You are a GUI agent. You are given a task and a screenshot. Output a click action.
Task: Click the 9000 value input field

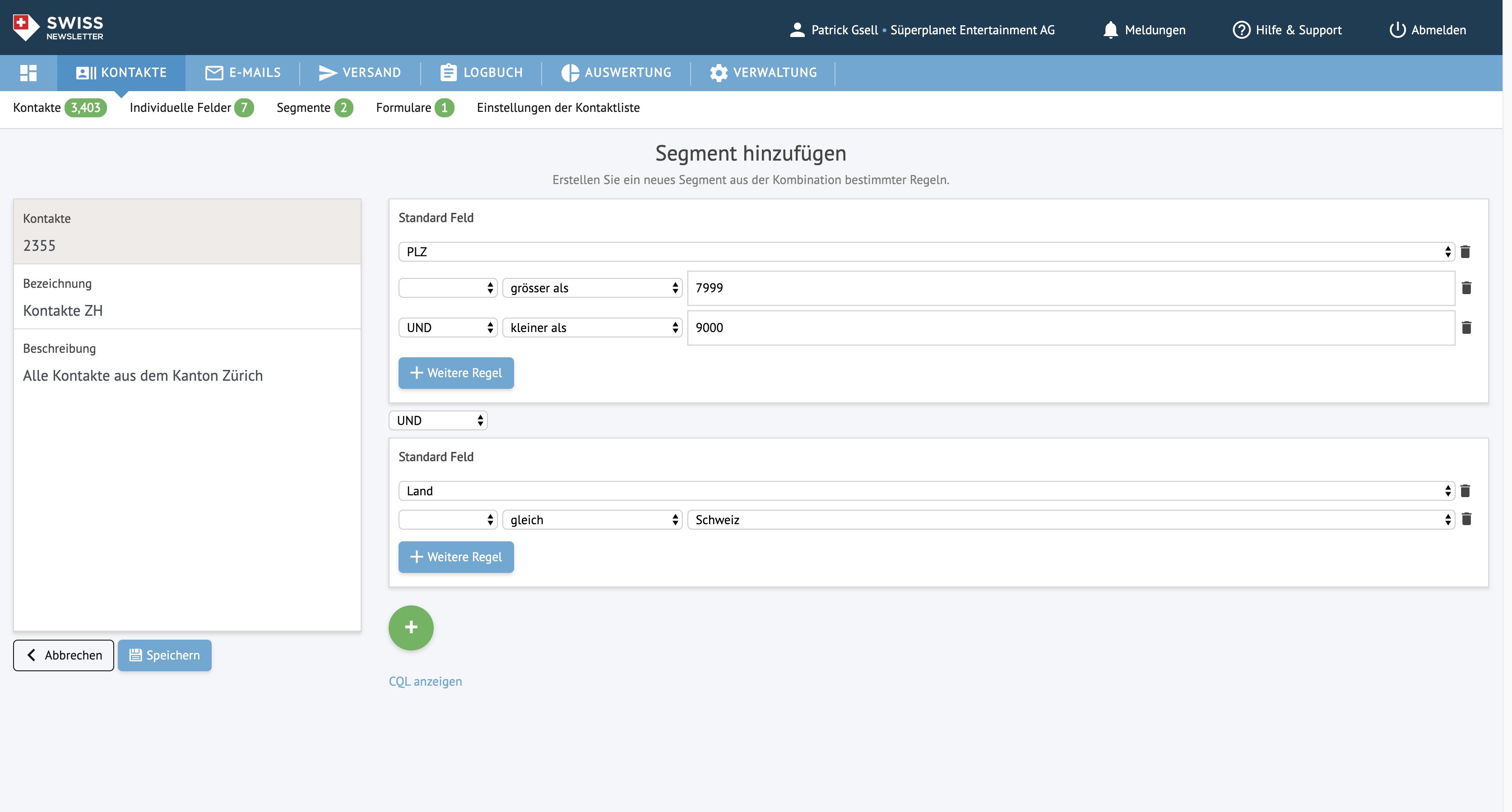click(1070, 328)
